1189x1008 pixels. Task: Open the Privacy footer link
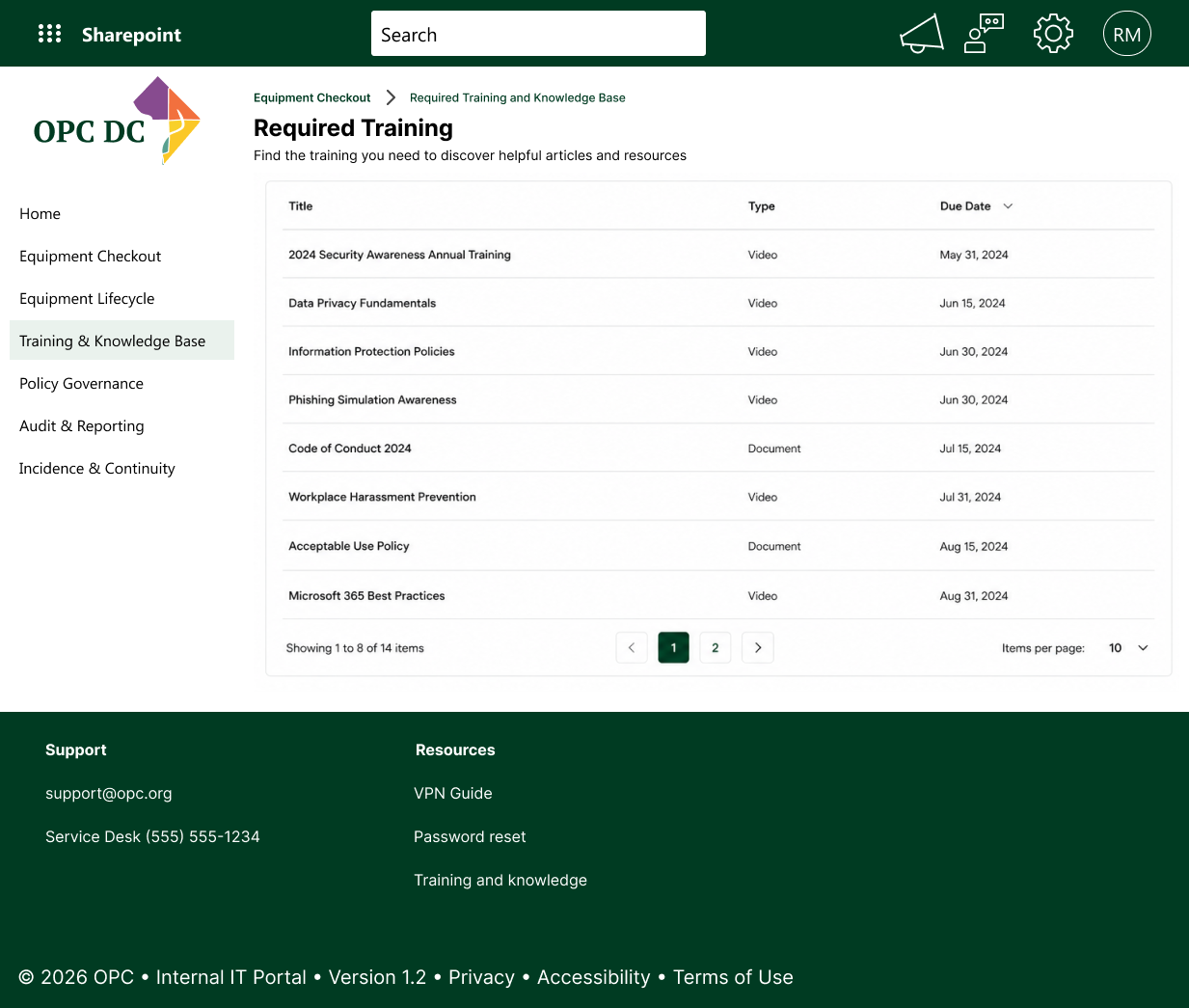[x=481, y=977]
